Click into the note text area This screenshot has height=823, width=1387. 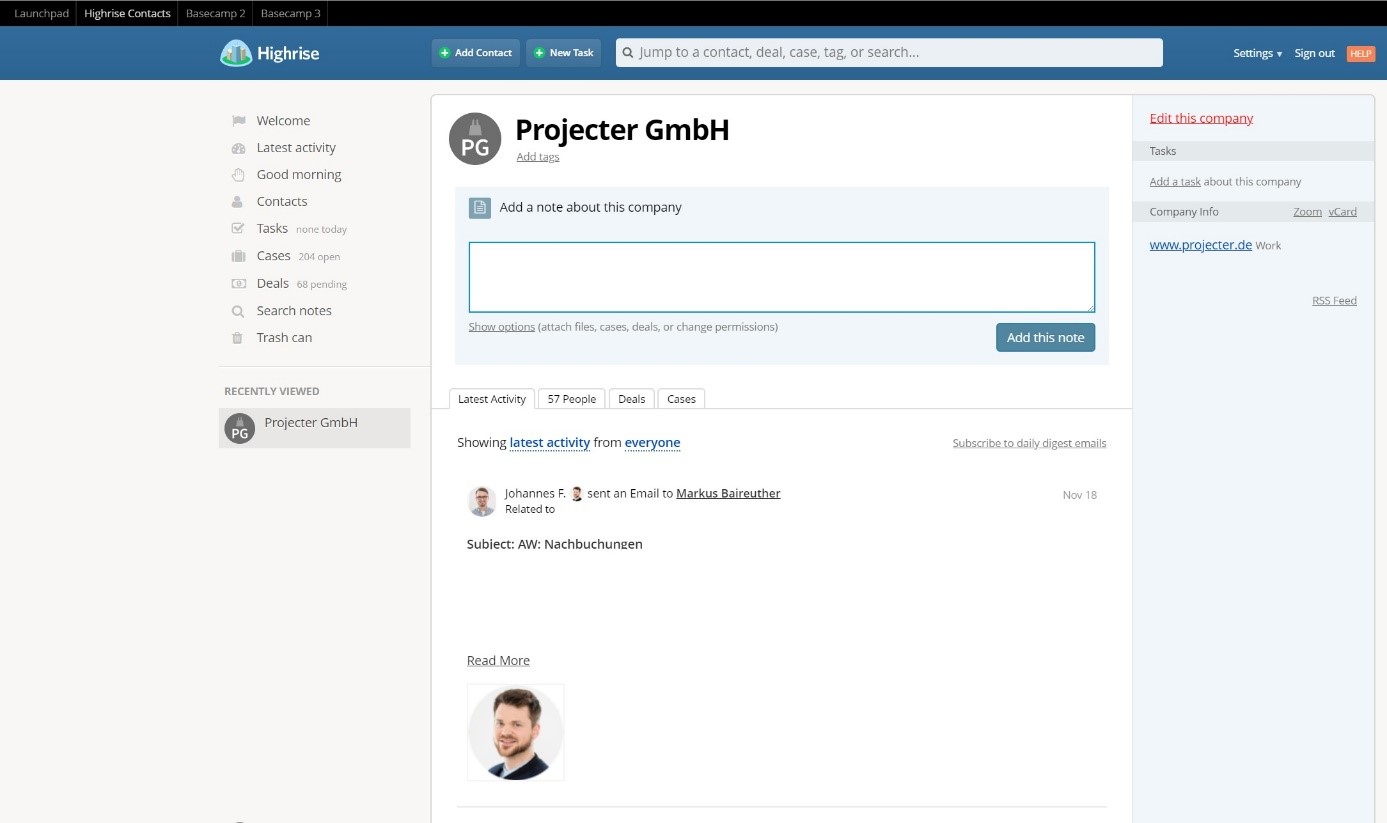[x=782, y=277]
